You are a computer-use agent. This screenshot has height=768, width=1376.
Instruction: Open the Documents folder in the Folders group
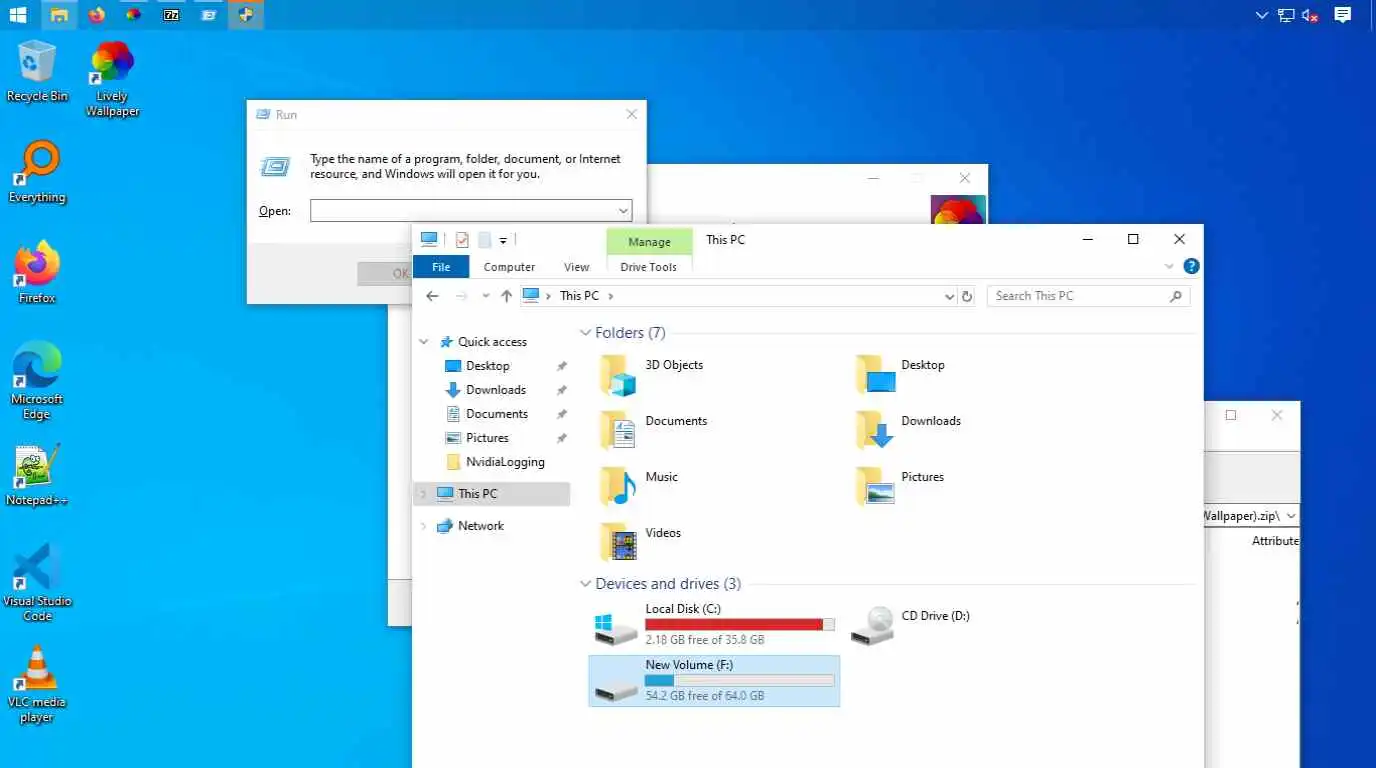click(x=653, y=429)
